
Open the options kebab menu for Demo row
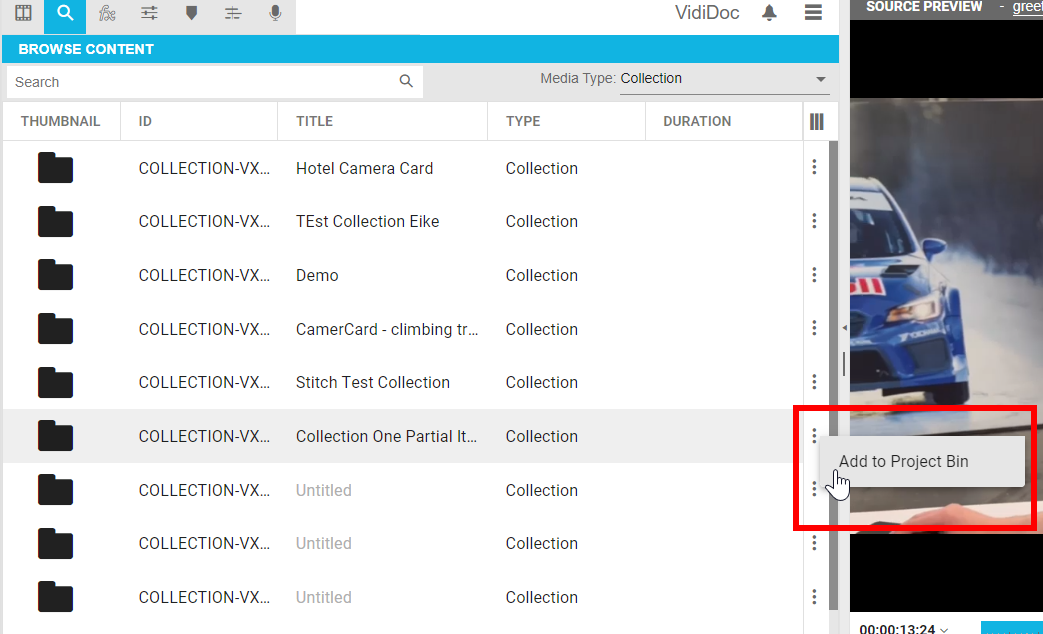(x=814, y=275)
